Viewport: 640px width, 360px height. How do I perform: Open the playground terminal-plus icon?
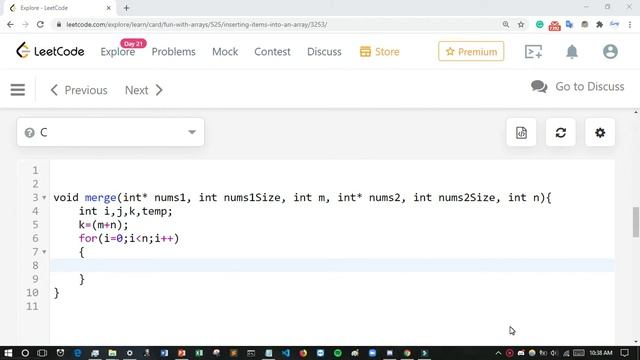[533, 51]
